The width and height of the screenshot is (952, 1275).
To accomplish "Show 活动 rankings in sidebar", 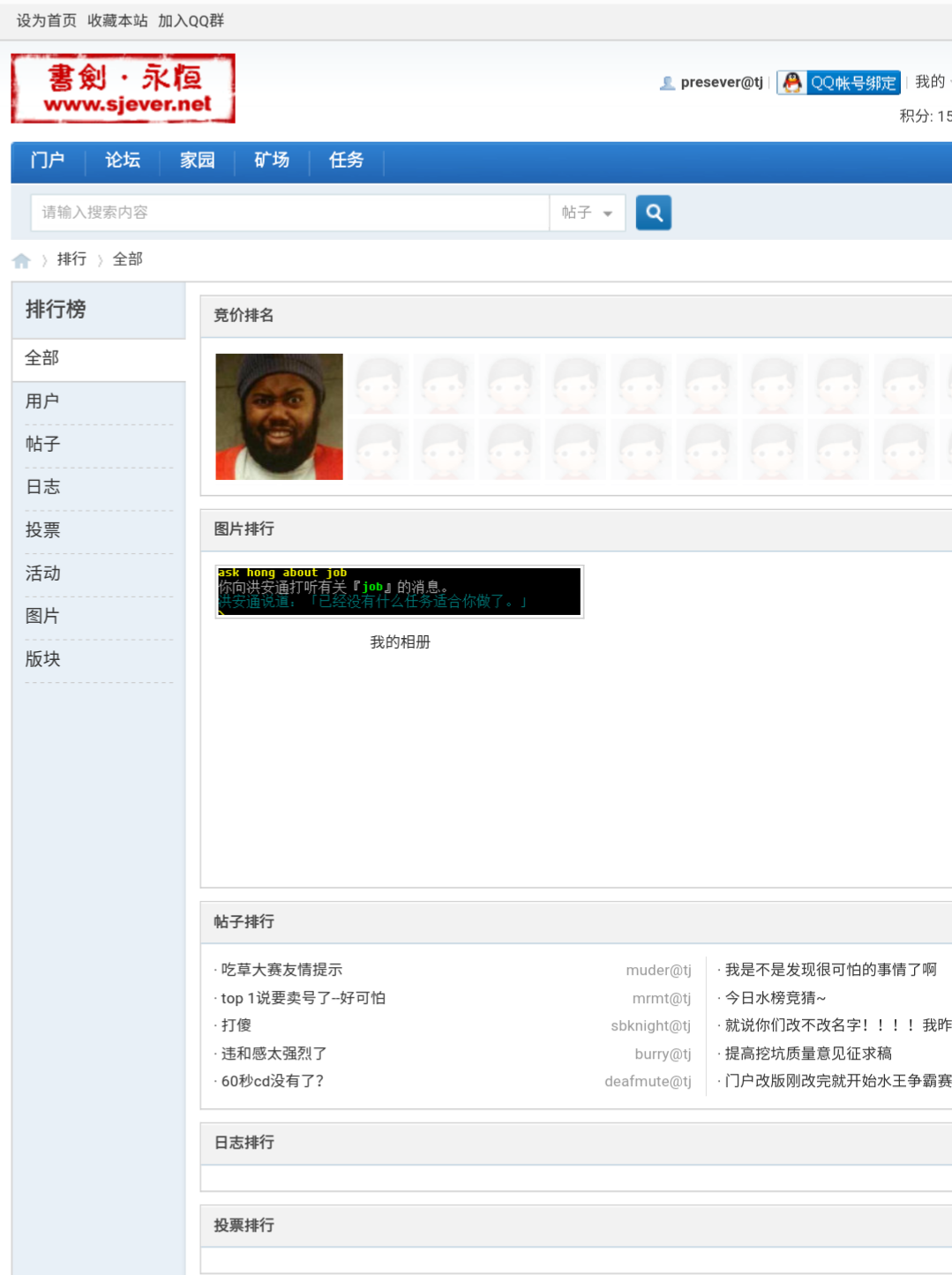I will pos(99,574).
